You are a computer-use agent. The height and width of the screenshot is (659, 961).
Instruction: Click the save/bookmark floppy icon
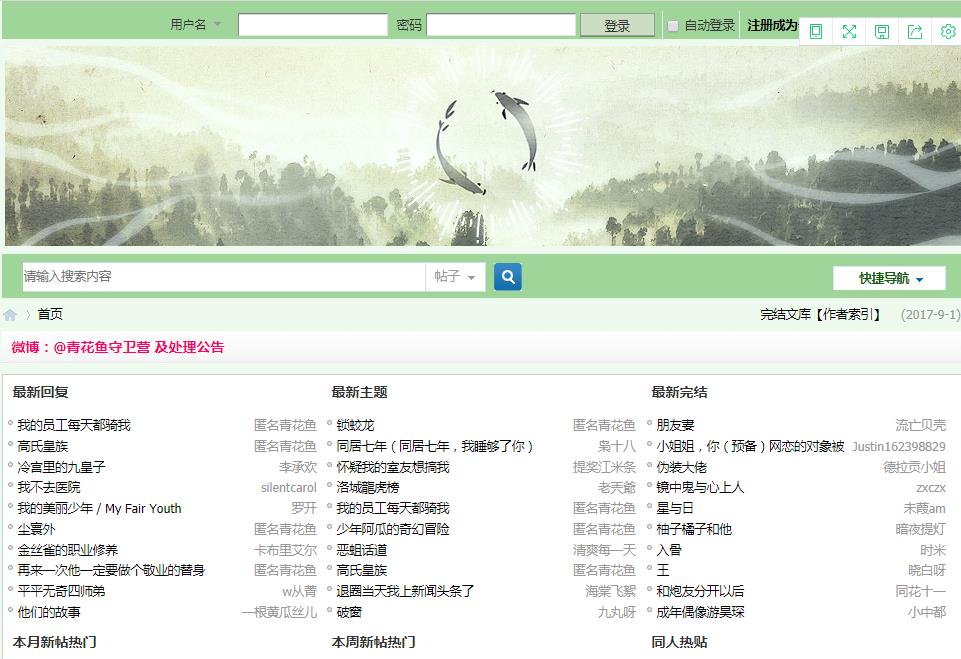point(881,31)
